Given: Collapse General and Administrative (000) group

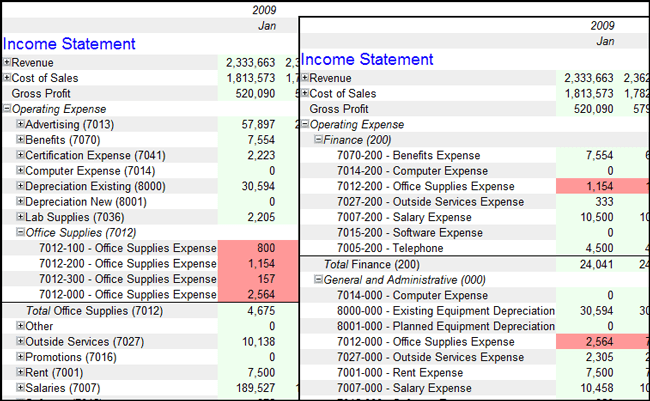Looking at the screenshot, I should pos(318,279).
